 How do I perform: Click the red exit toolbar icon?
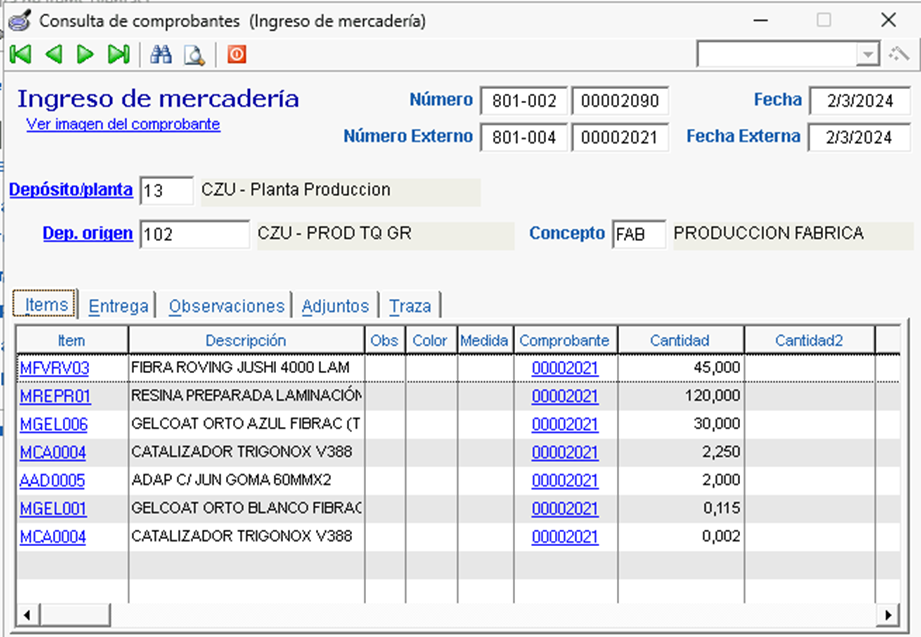236,55
